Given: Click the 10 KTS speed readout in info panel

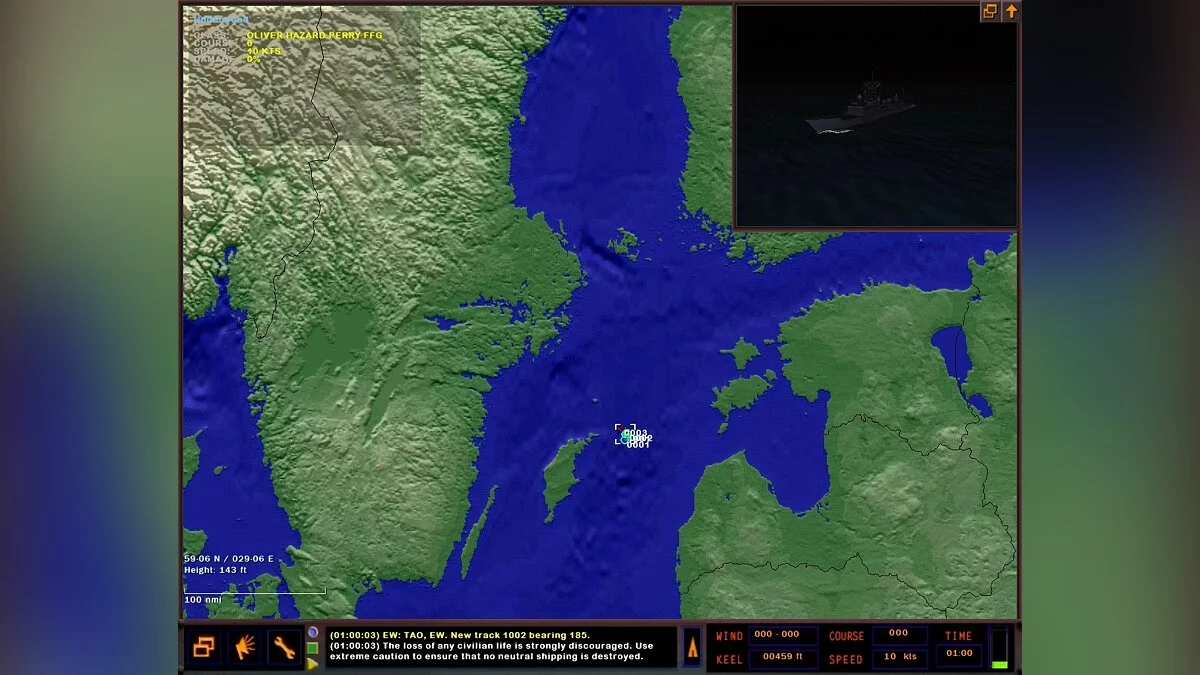Looking at the screenshot, I should (x=265, y=51).
